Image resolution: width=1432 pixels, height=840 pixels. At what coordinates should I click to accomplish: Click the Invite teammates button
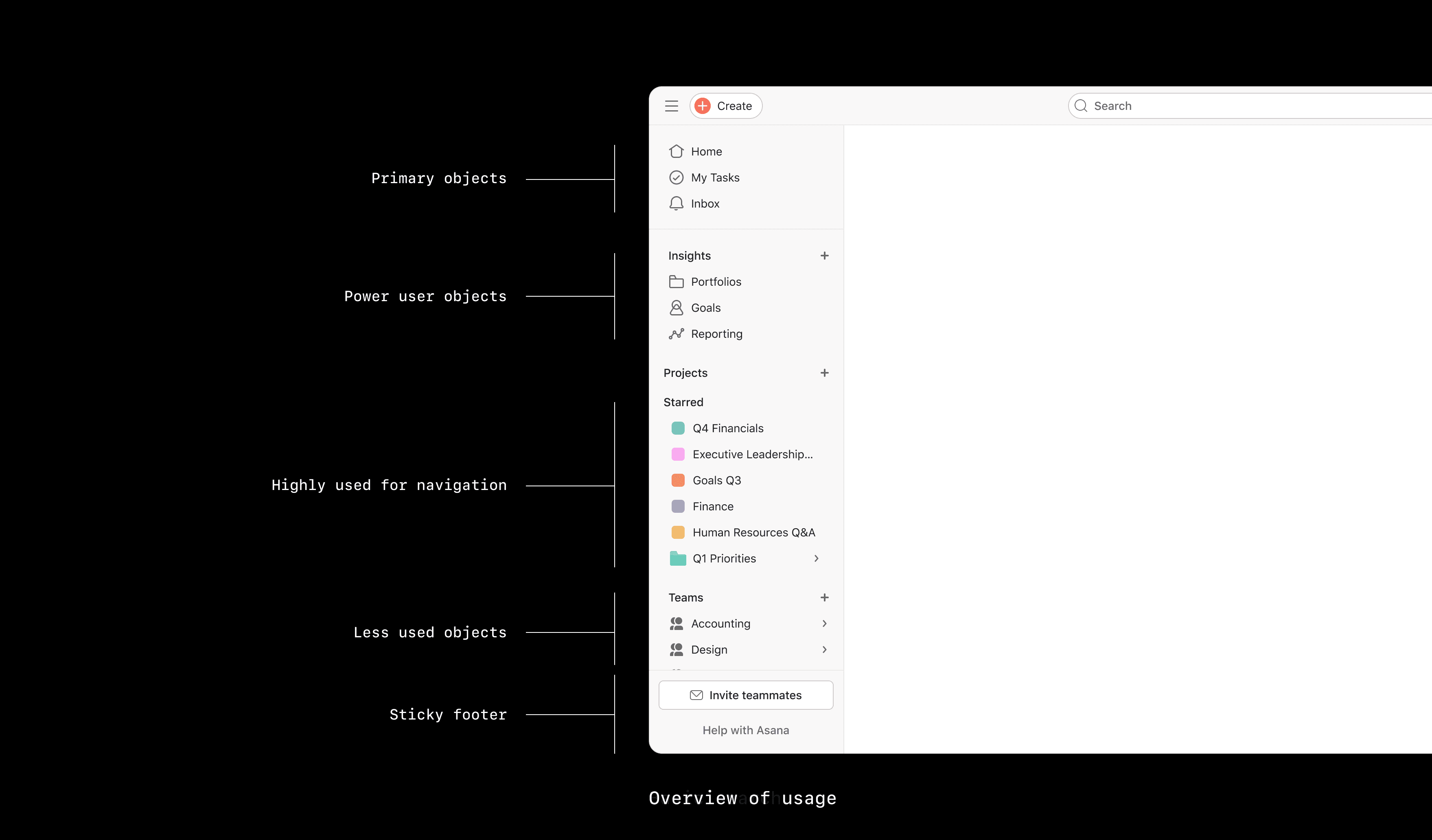click(x=746, y=695)
